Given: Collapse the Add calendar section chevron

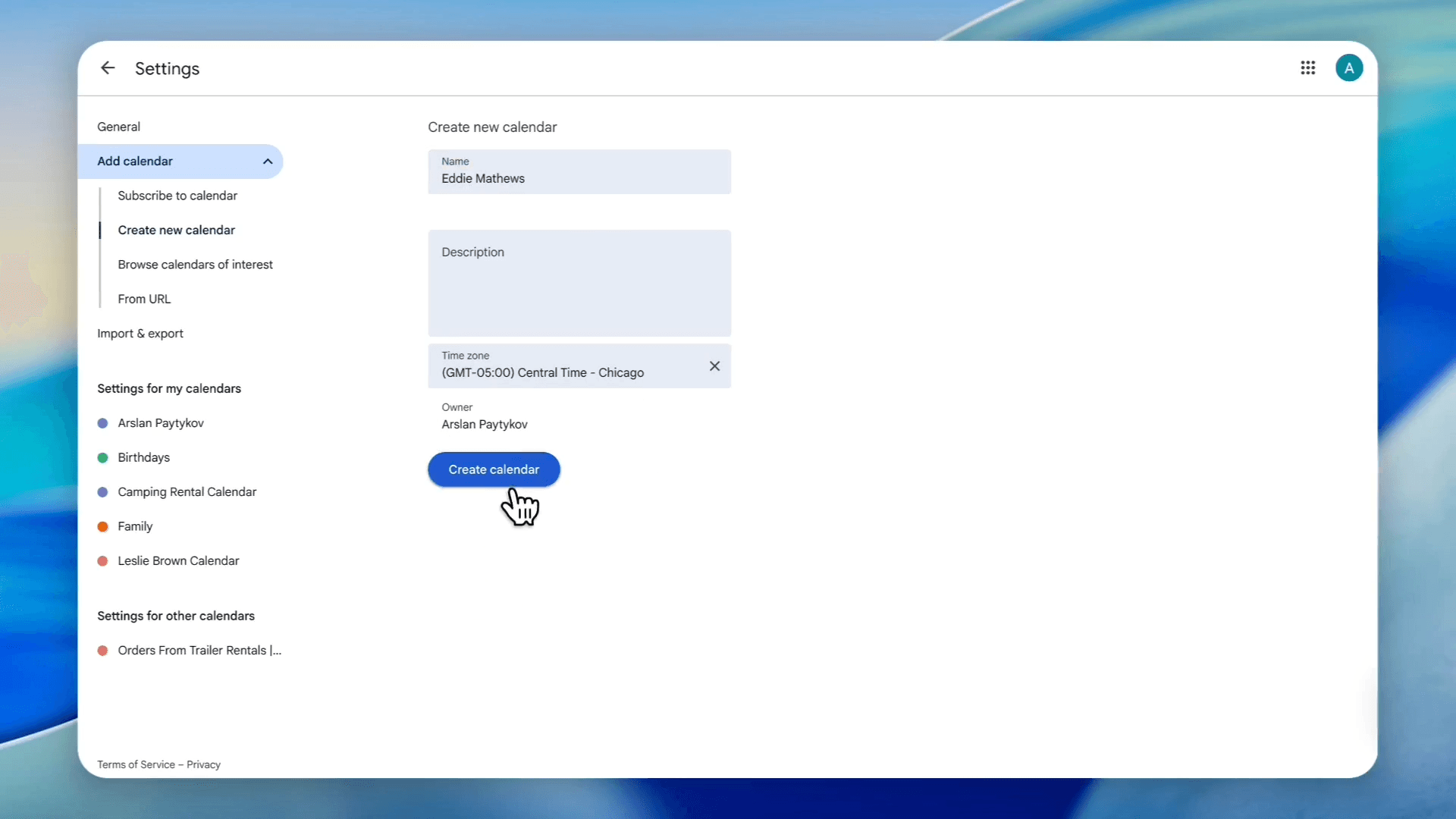Looking at the screenshot, I should [x=268, y=162].
